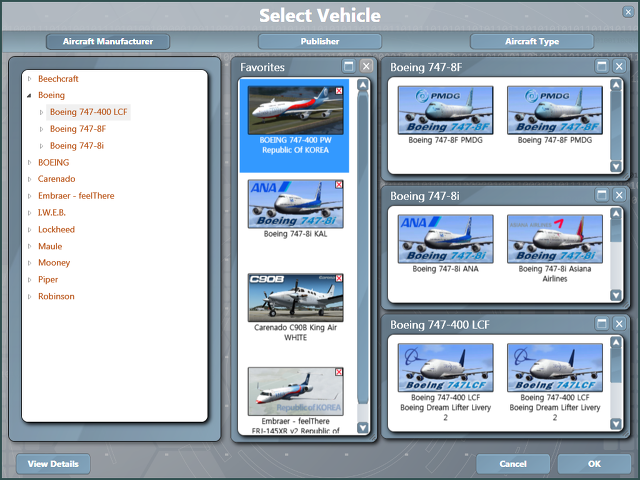Switch to Aircraft Manufacturer grouping
This screenshot has width=640, height=480.
[x=108, y=41]
